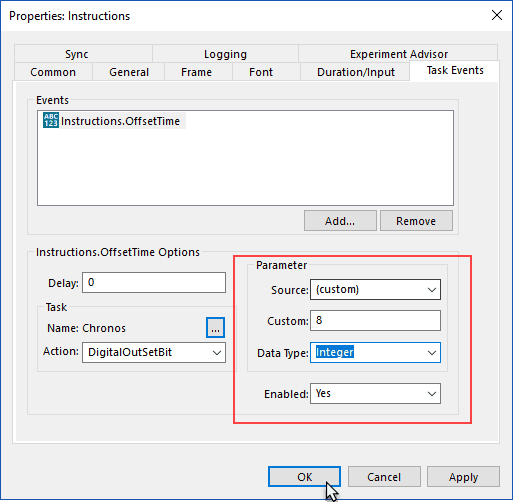513x502 pixels.
Task: Expand the Source dropdown arrow
Action: [x=432, y=290]
